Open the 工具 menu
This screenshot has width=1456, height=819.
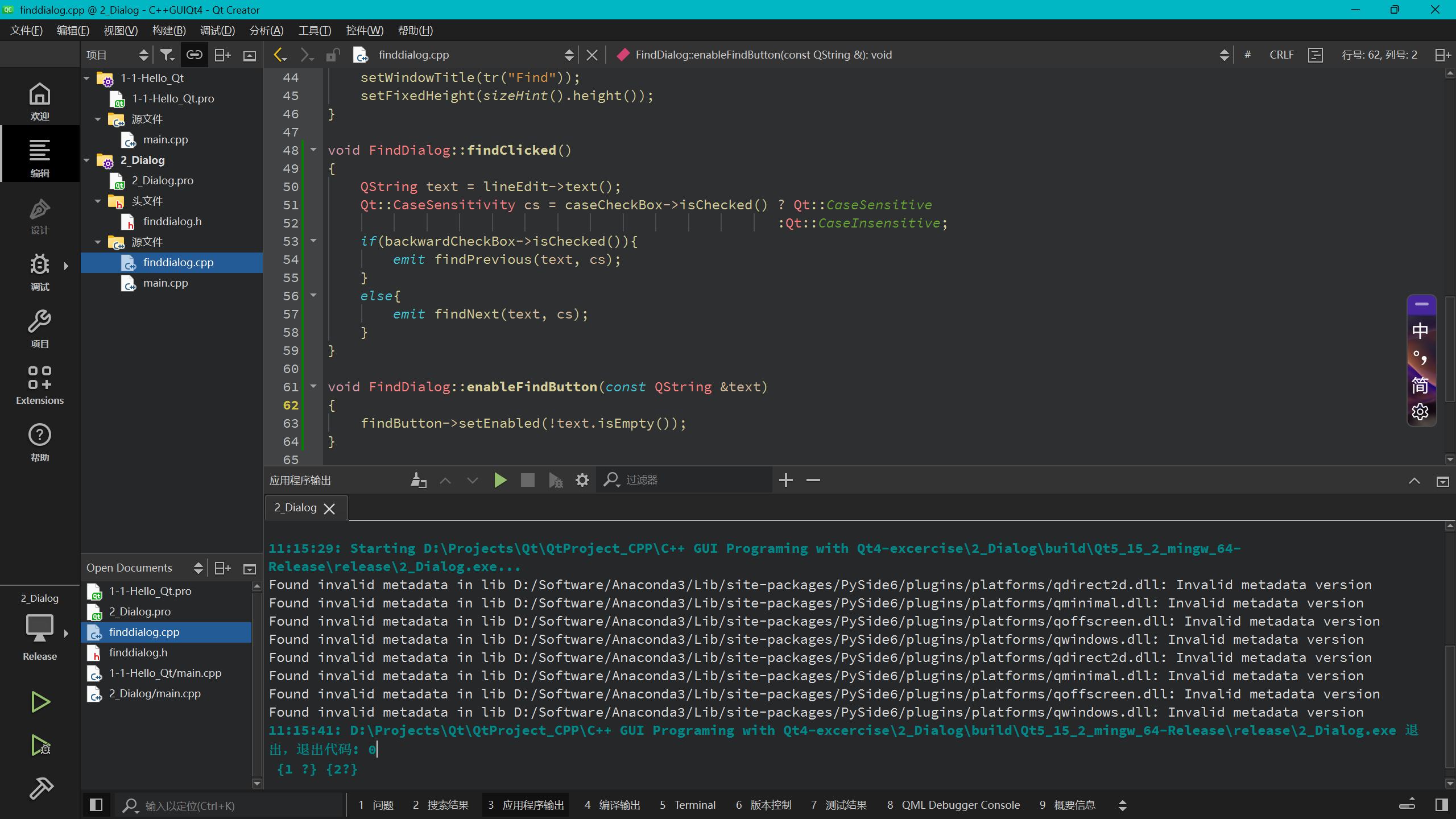click(315, 30)
